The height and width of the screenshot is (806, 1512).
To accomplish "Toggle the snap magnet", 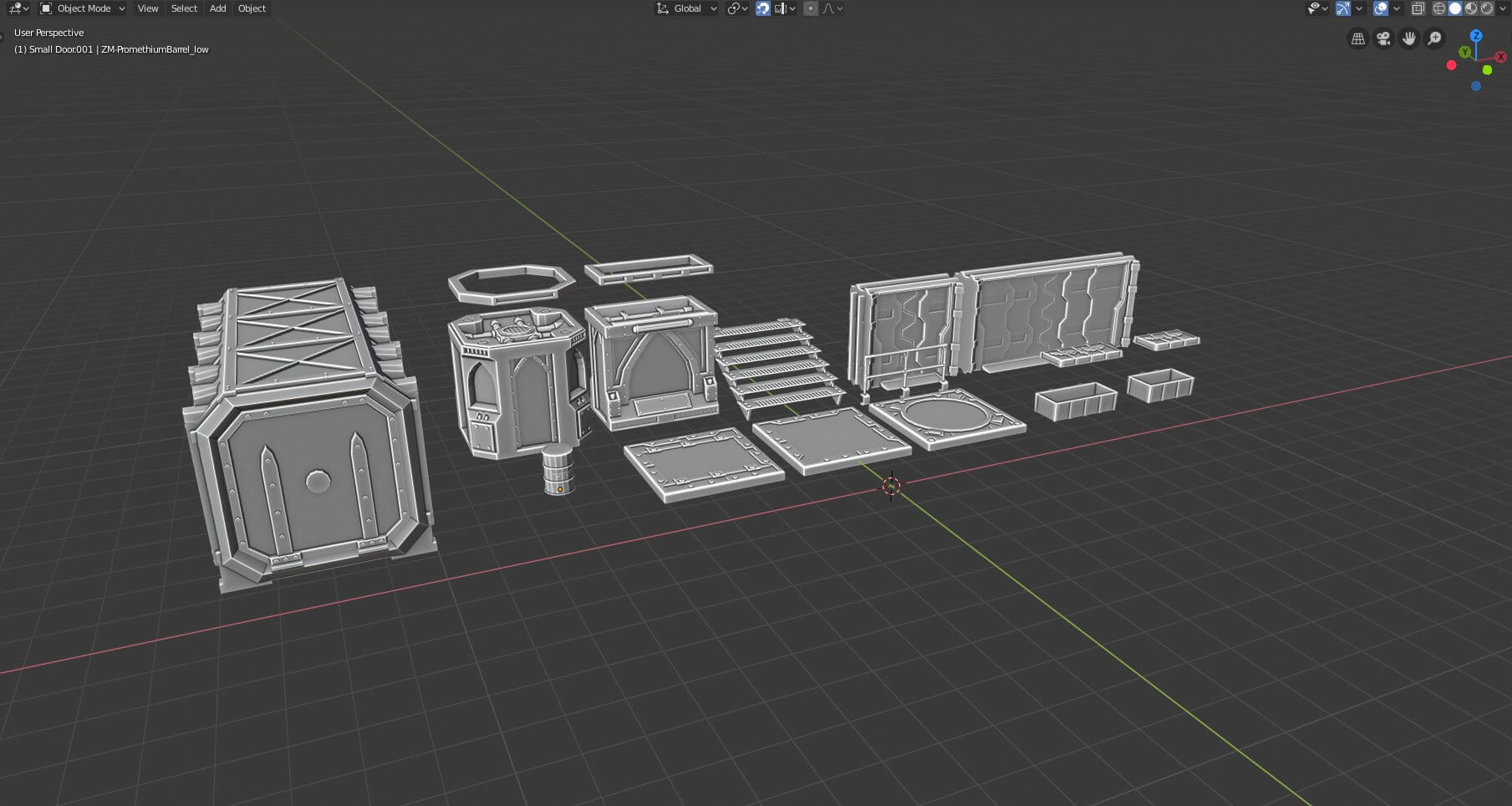I will pyautogui.click(x=762, y=8).
